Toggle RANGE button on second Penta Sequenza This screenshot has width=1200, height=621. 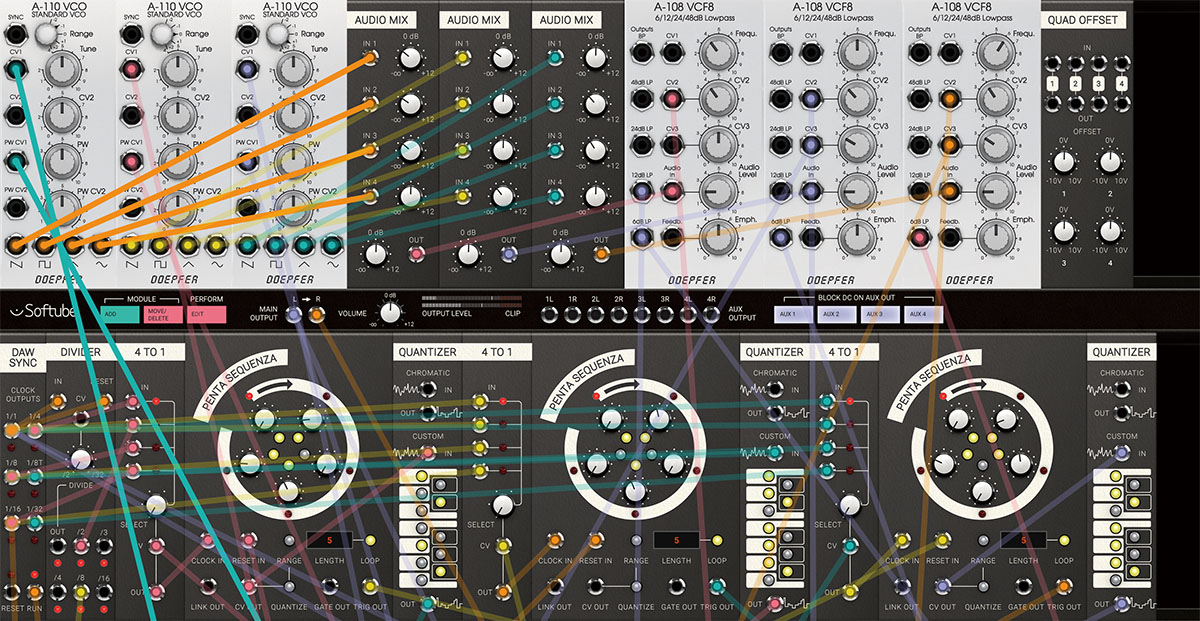pos(636,540)
